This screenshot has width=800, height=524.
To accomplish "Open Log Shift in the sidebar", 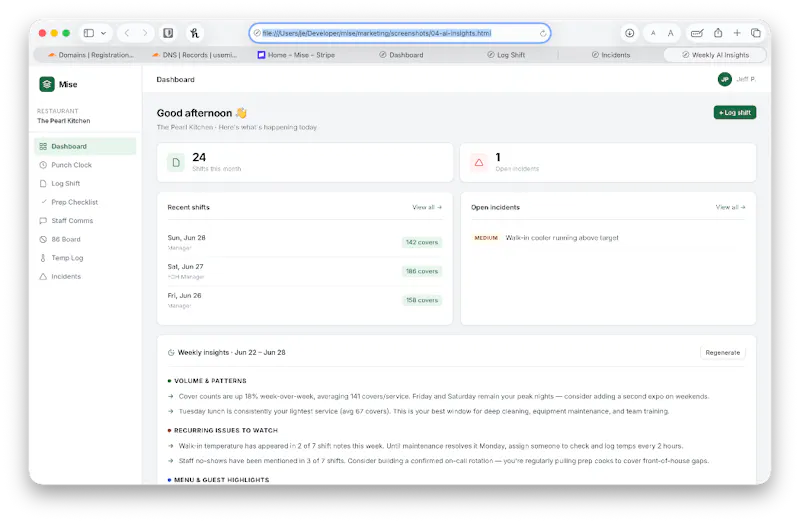I will click(85, 184).
